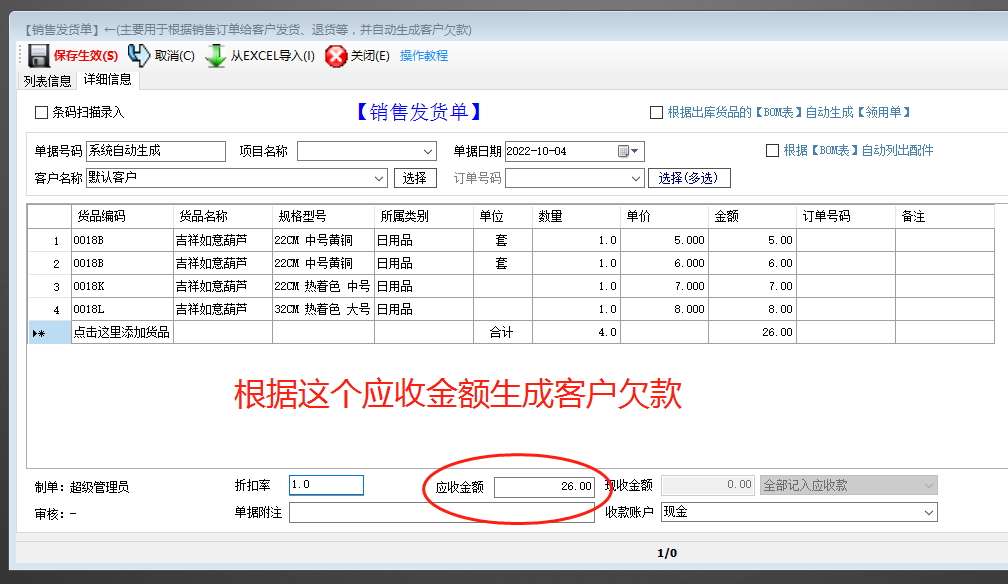1008x584 pixels.
Task: Select the 详细信息 tab
Action: pyautogui.click(x=106, y=80)
